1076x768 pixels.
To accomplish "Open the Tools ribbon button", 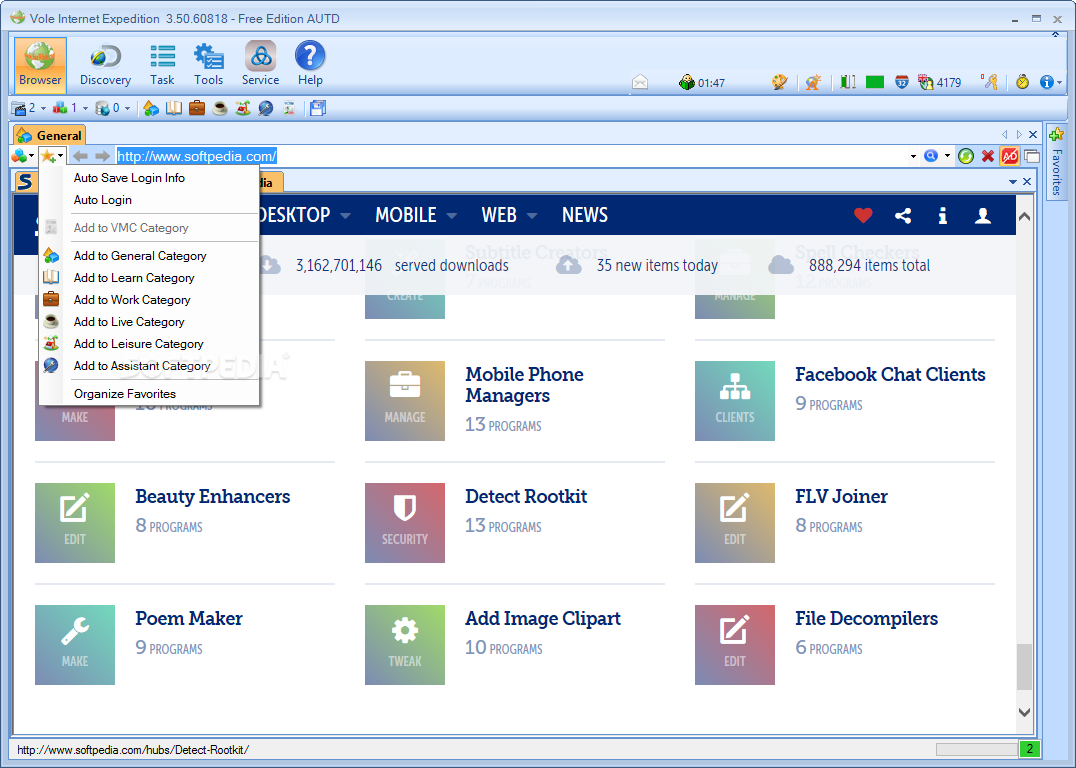I will pos(209,65).
